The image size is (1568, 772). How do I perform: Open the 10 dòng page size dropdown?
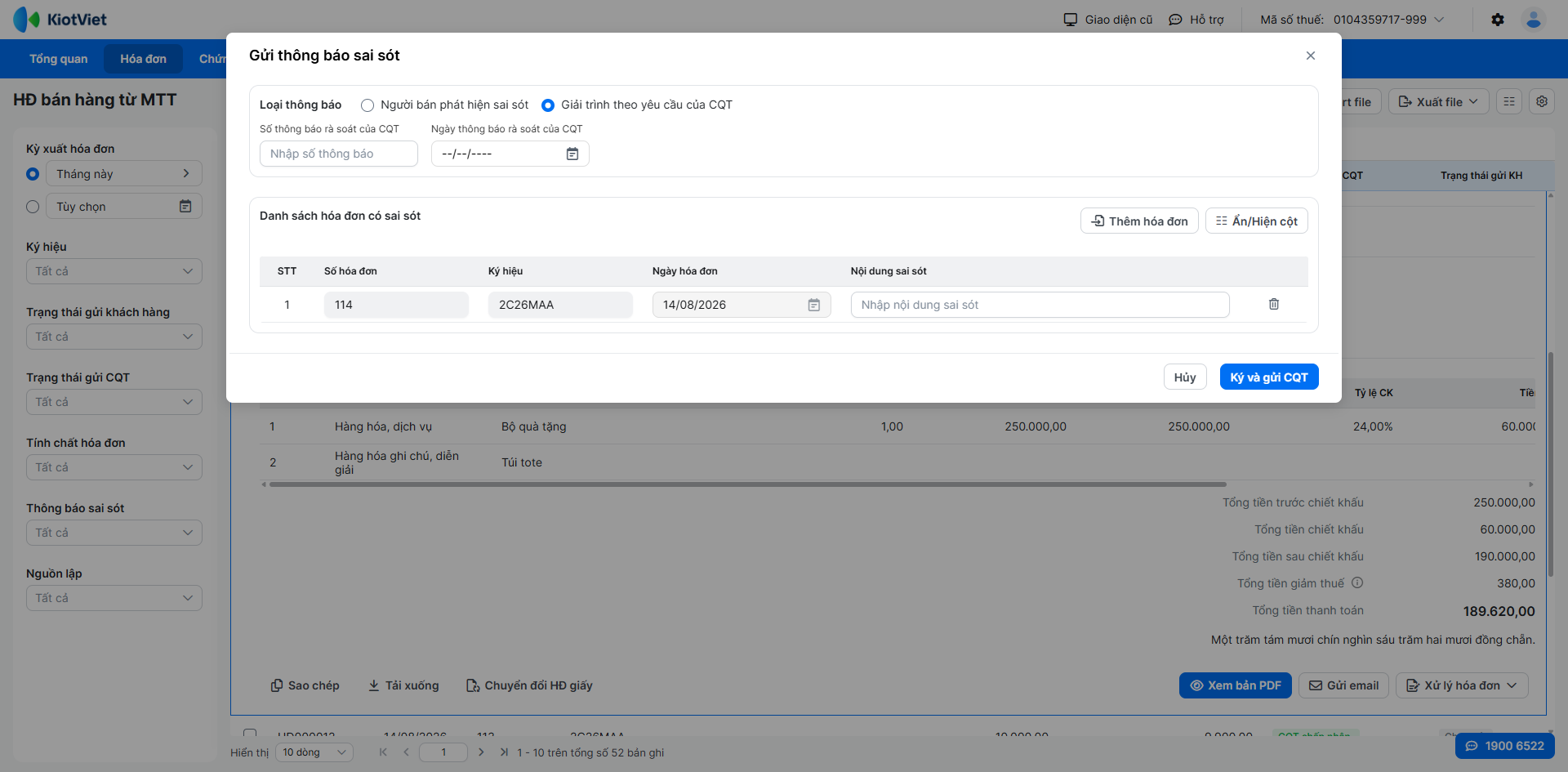[x=314, y=752]
